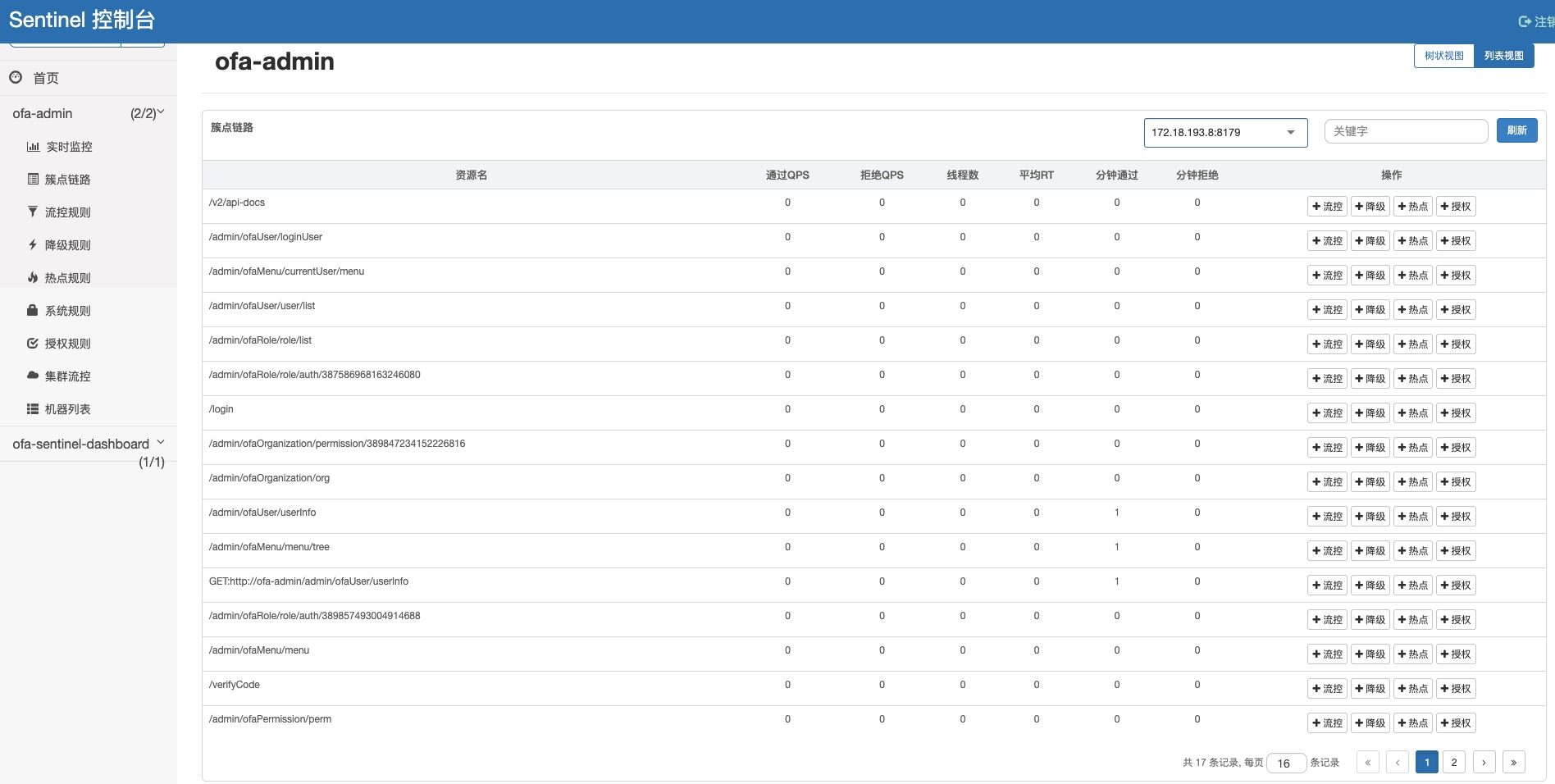The image size is (1555, 784).
Task: Add 降级 rule for /admin/ofaRole/role/auth/389857493004914688
Action: tap(1370, 620)
